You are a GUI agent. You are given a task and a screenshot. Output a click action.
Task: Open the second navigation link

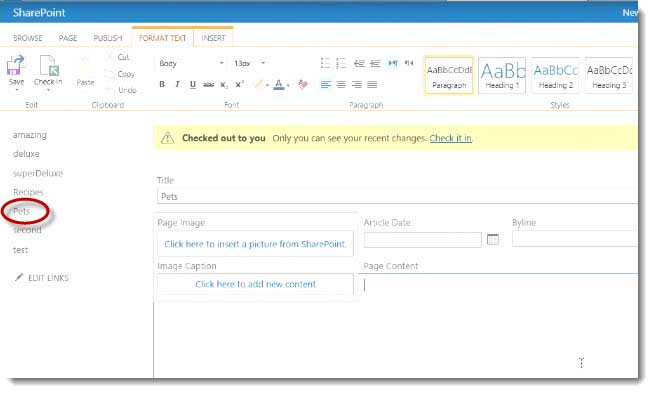point(27,230)
